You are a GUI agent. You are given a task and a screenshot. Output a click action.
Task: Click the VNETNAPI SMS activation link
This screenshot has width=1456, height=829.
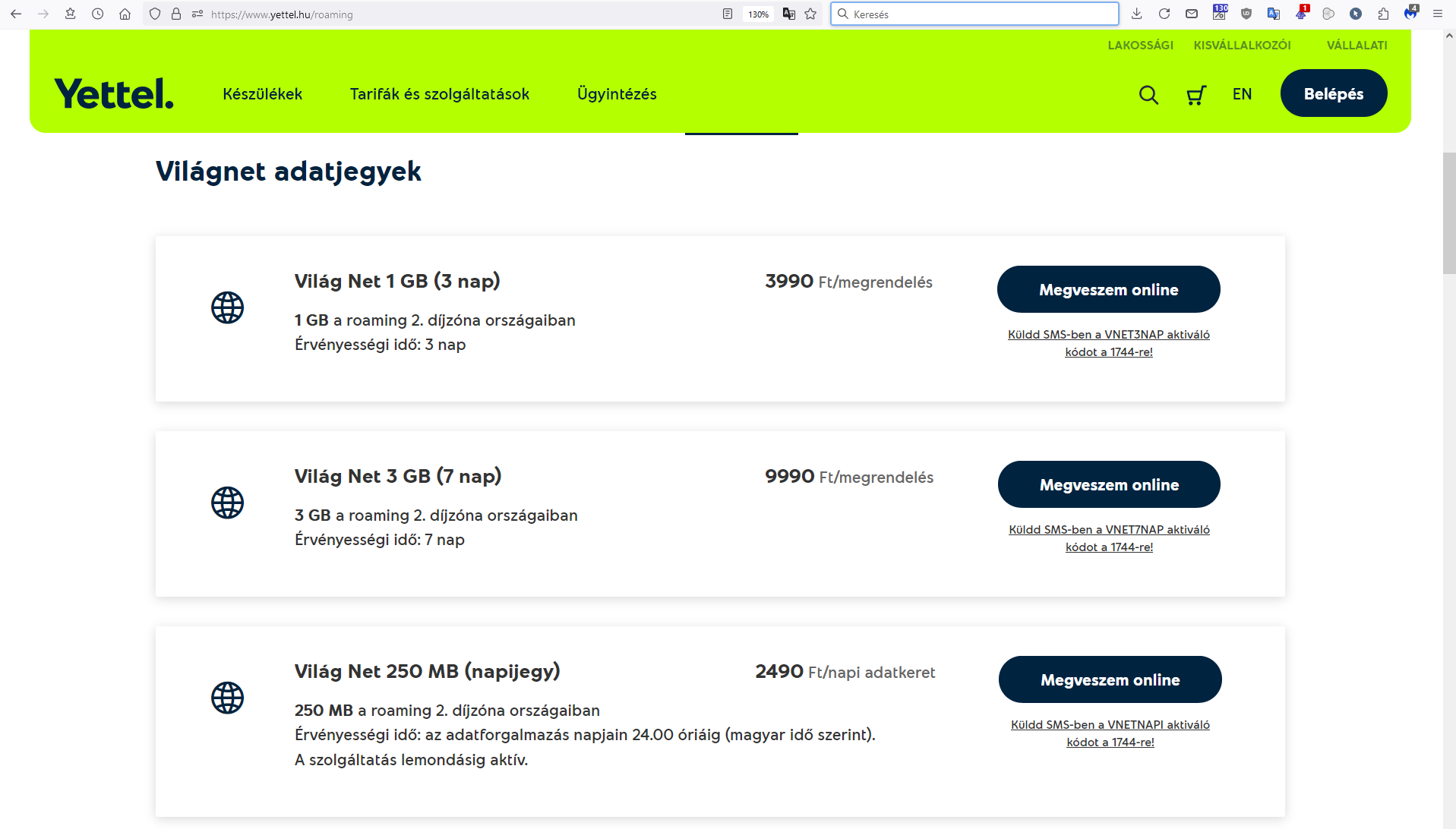click(x=1110, y=733)
